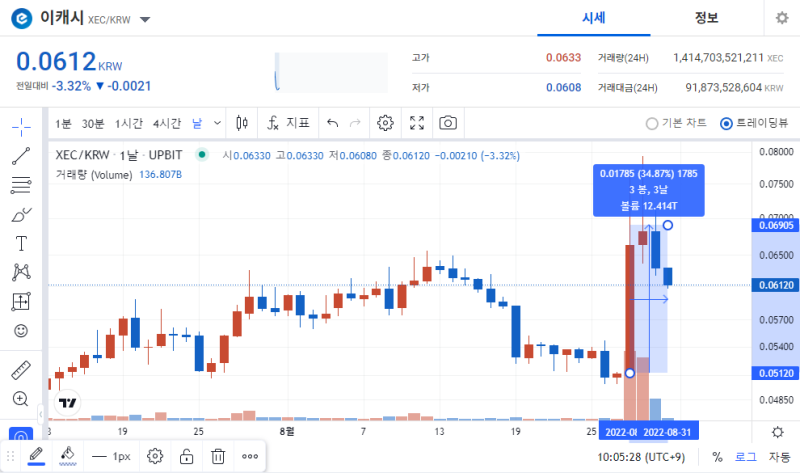Change the drawing fill color bucket
800x473 pixels.
67,456
